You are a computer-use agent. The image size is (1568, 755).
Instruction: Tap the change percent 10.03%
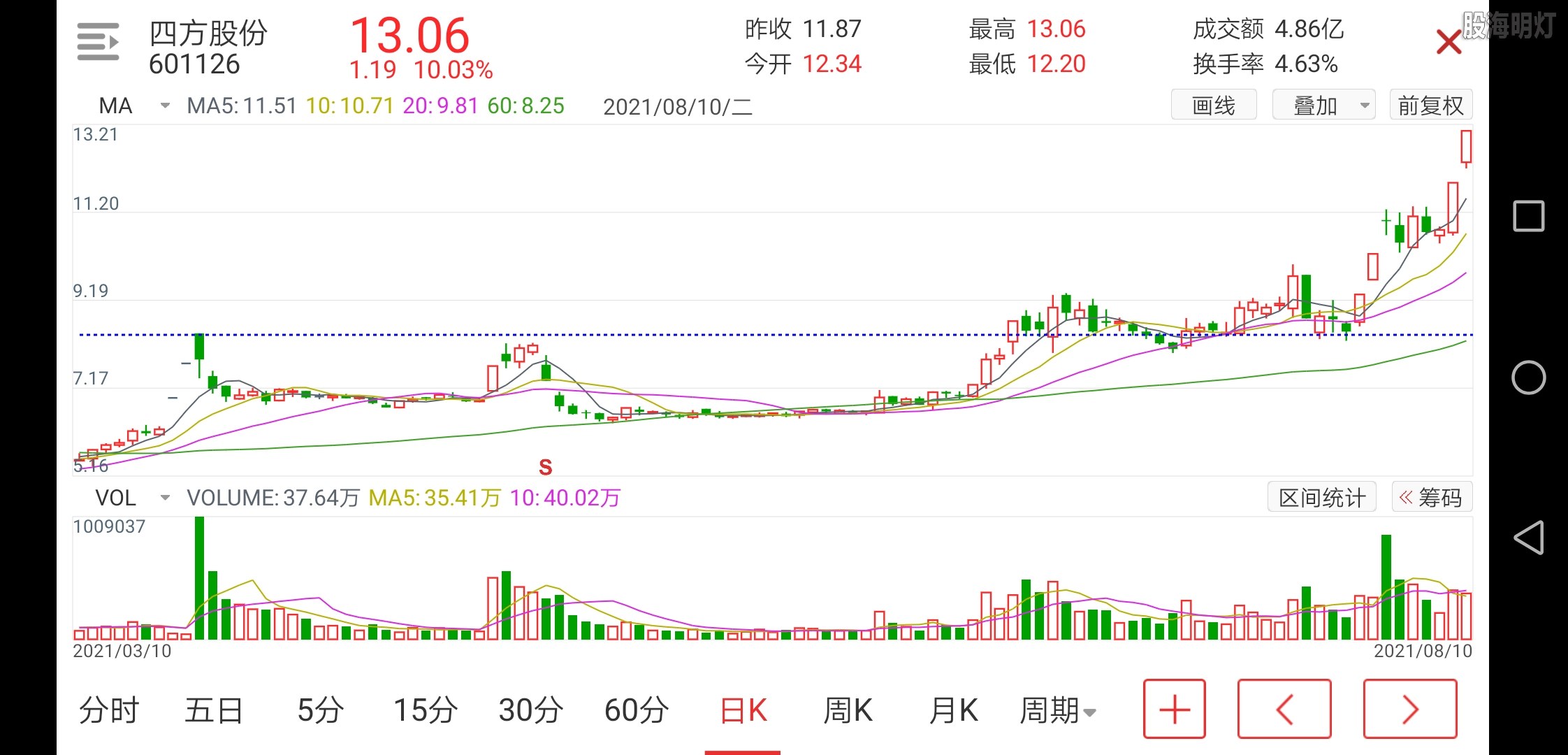coord(453,70)
